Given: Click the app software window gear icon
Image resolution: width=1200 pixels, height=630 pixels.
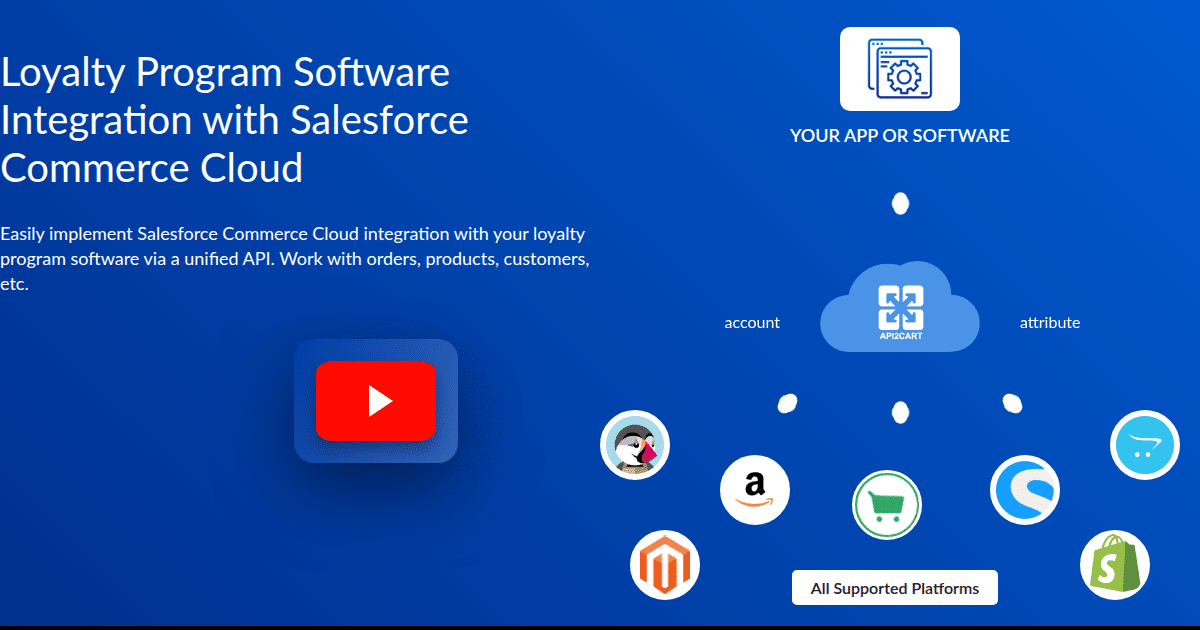Looking at the screenshot, I should coord(900,69).
